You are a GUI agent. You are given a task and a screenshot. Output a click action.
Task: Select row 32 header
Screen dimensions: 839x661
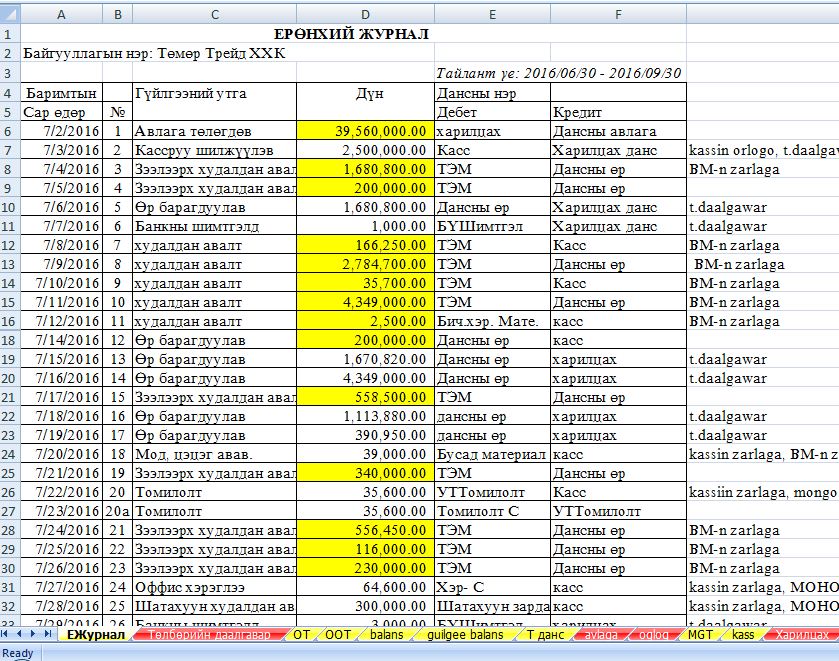pos(10,606)
